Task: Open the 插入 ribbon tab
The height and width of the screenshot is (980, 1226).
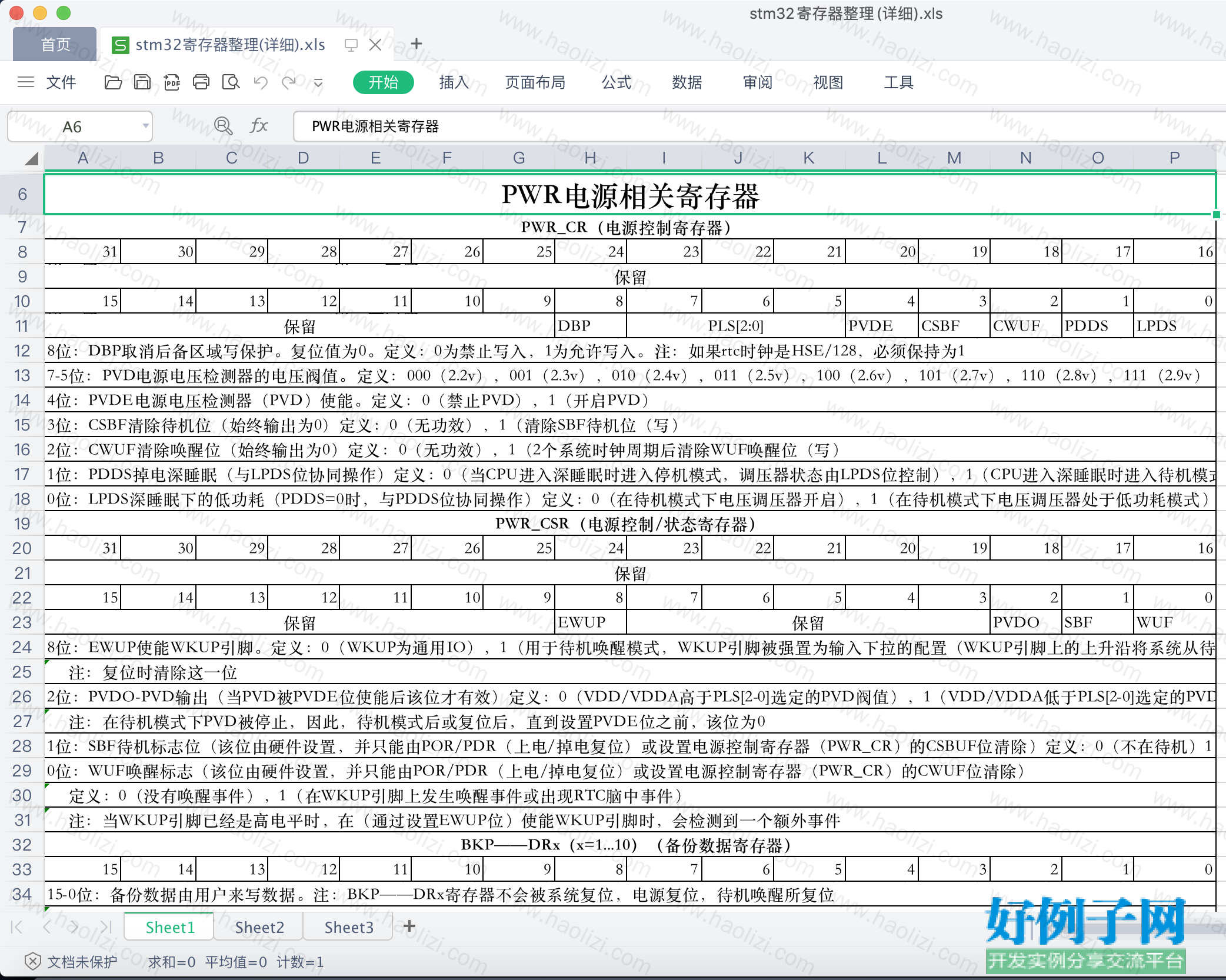Action: [x=454, y=82]
